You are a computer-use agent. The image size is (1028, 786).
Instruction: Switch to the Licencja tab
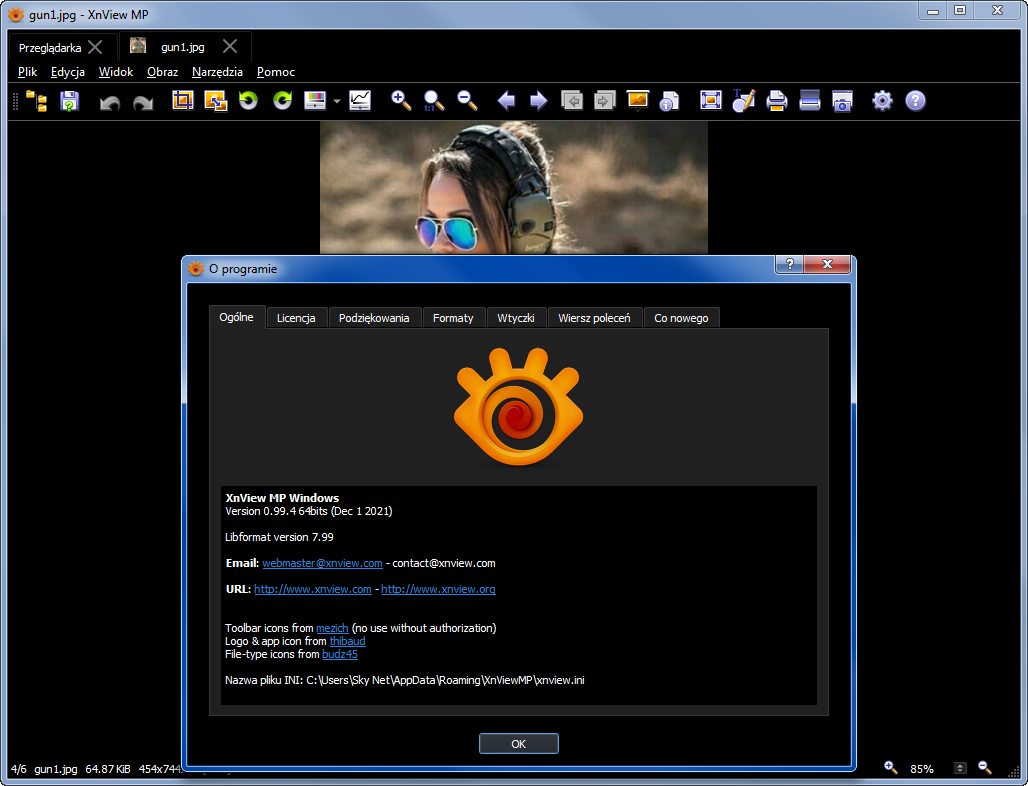pos(296,318)
